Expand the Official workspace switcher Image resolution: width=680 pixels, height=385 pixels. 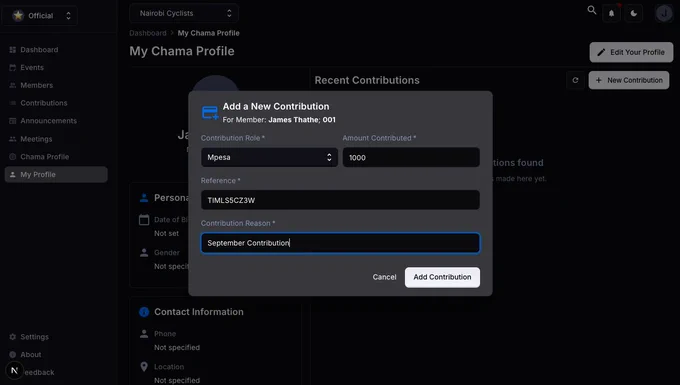[x=40, y=16]
